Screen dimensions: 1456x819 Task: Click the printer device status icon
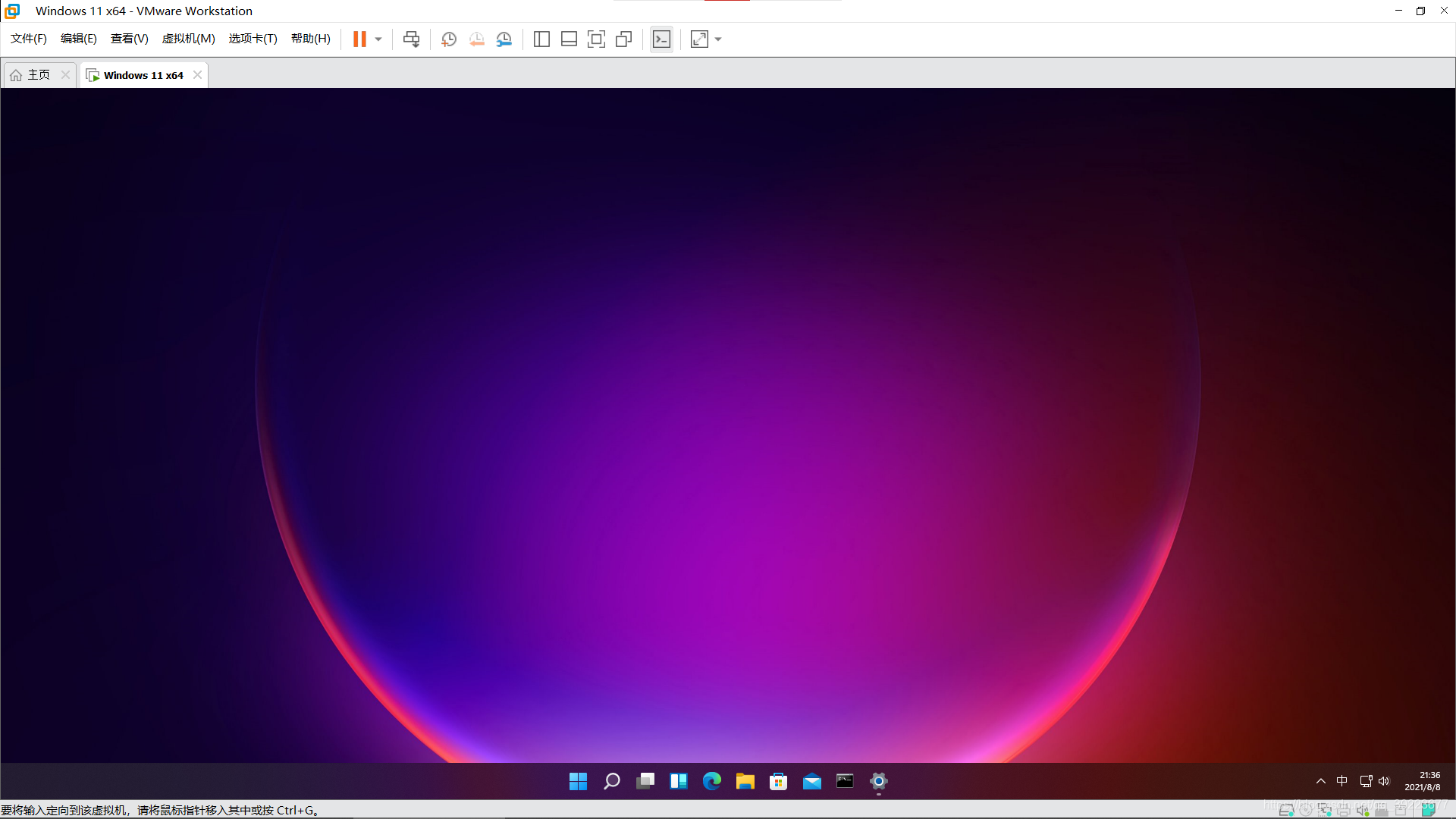[1344, 810]
